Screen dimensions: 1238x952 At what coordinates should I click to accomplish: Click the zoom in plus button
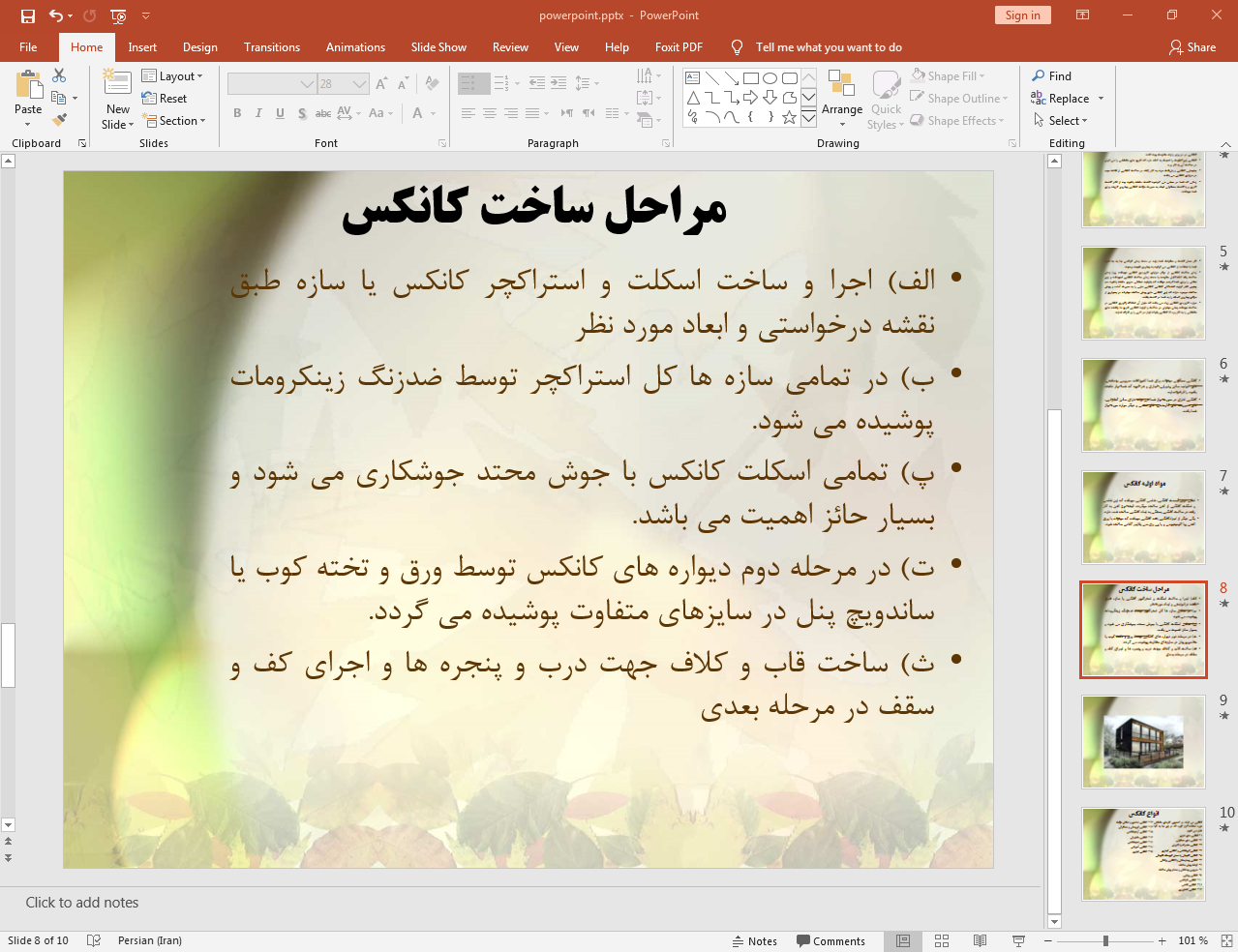[x=1162, y=940]
